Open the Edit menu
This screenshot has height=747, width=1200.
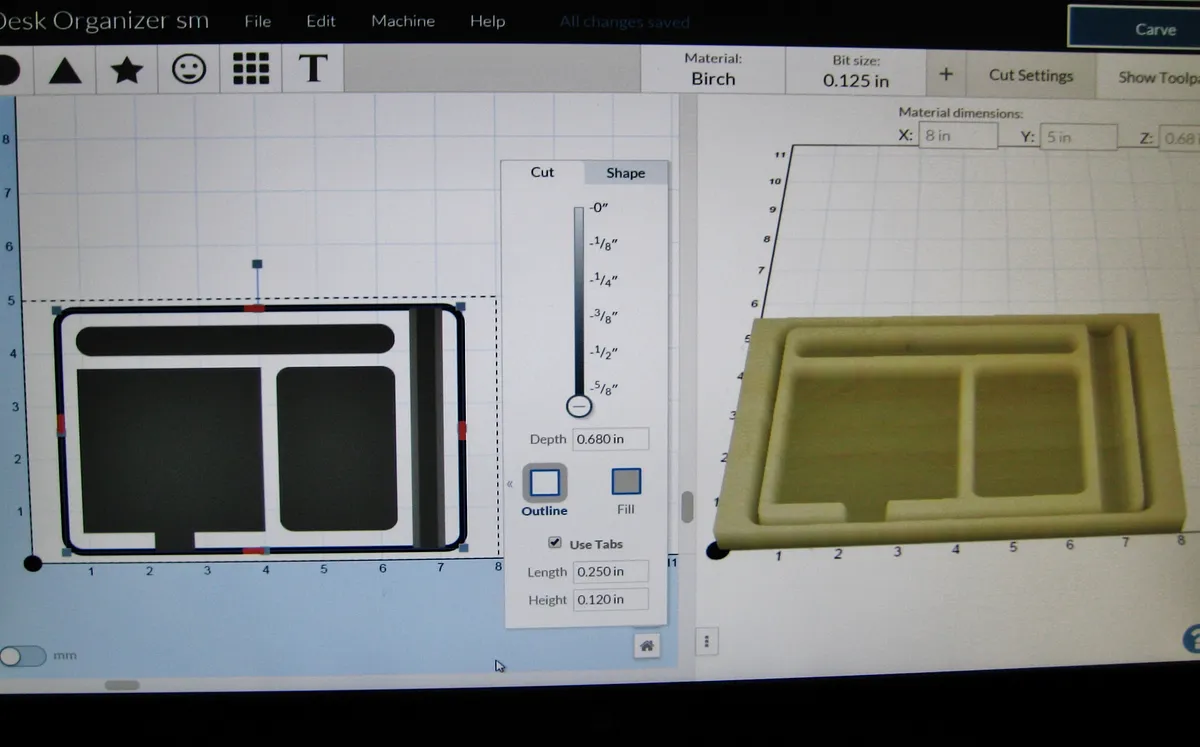point(321,21)
